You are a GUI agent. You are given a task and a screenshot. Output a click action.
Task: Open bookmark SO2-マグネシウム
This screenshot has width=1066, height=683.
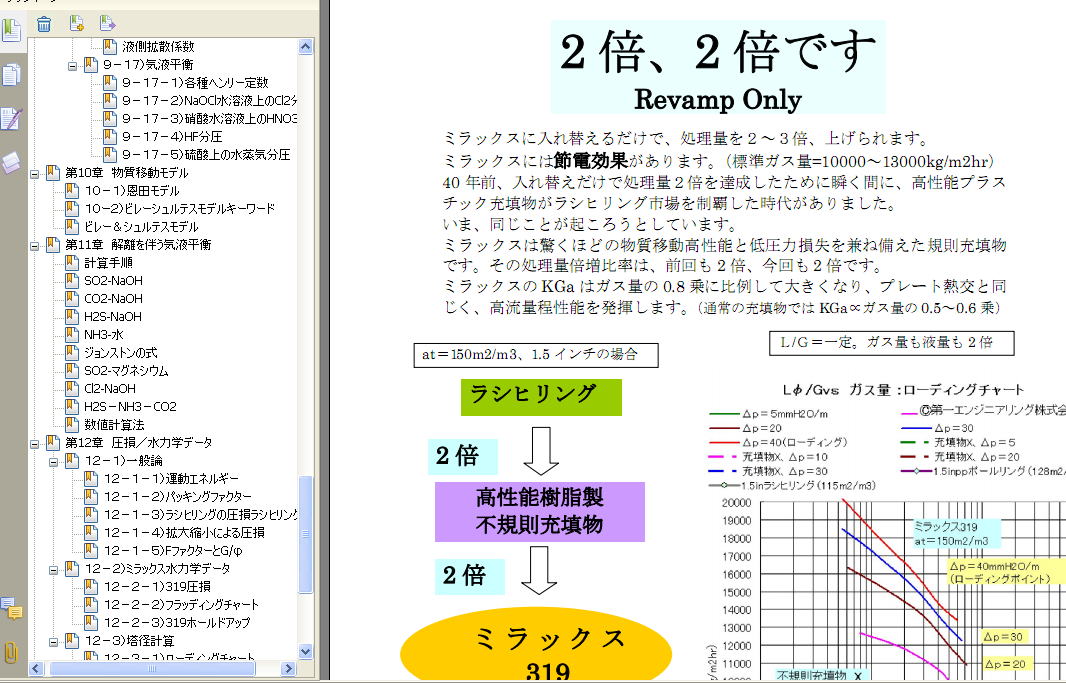pos(126,370)
